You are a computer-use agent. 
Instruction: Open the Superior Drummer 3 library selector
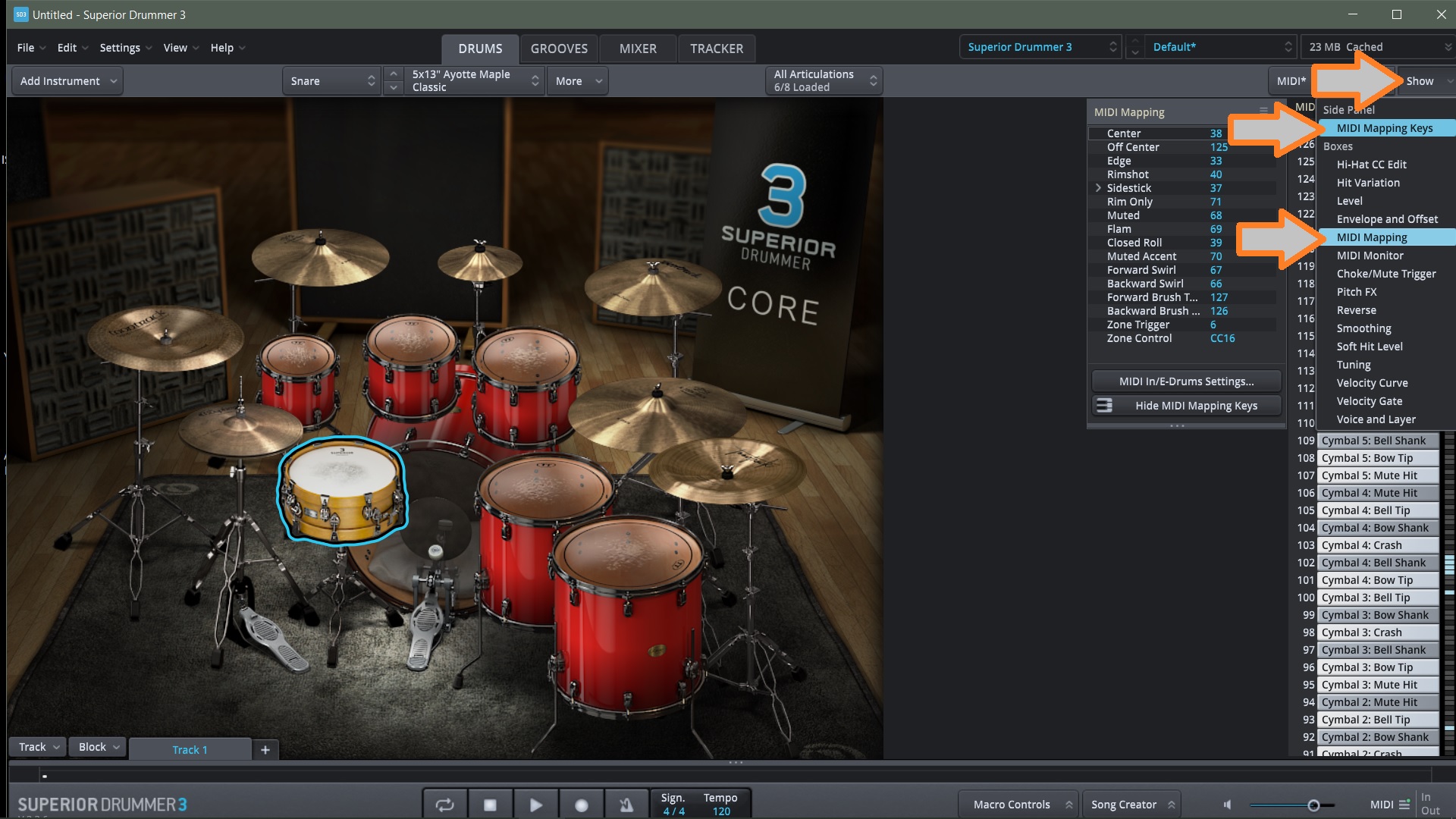pyautogui.click(x=1040, y=47)
